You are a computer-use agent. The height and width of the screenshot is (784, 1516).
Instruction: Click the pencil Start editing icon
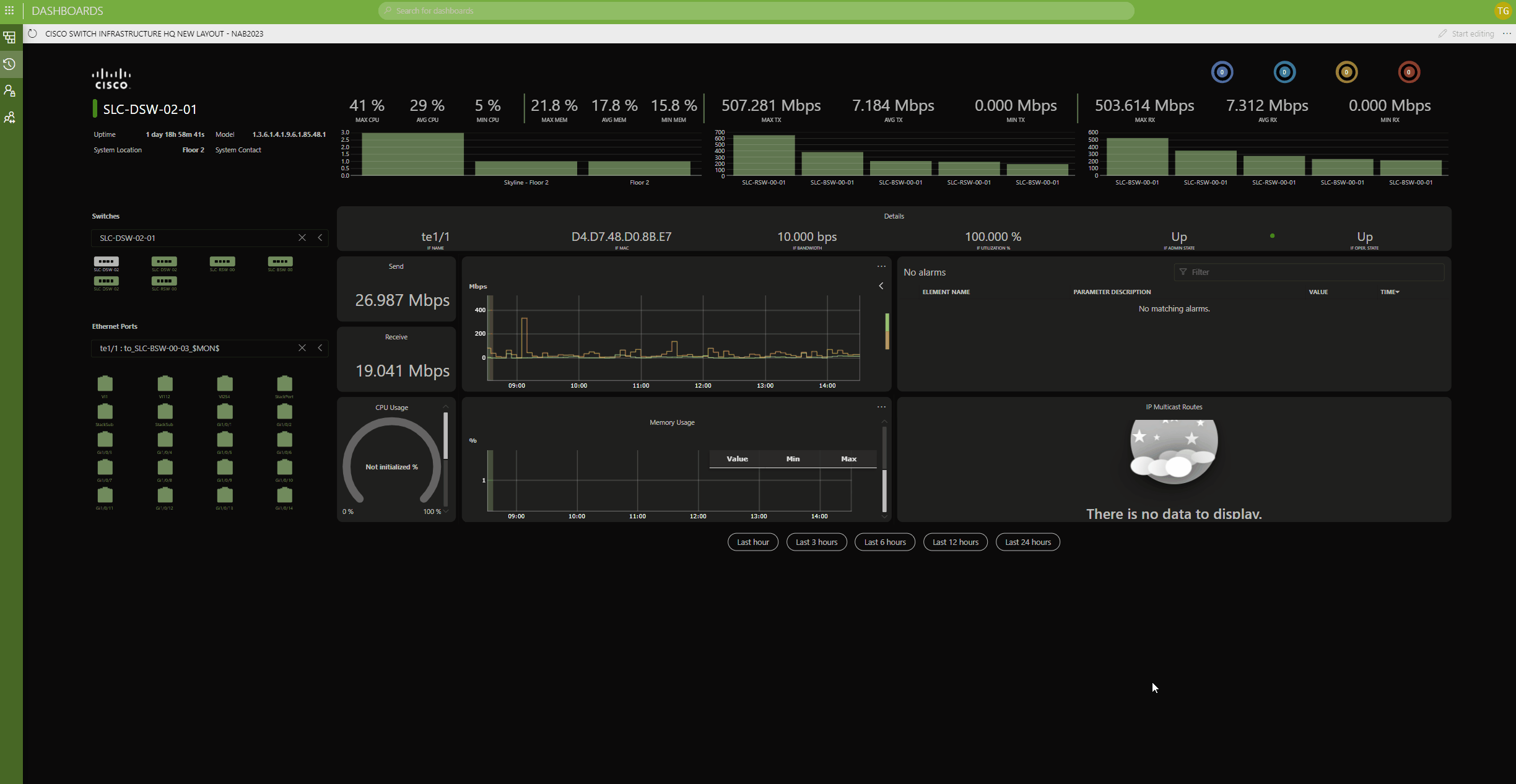pyautogui.click(x=1443, y=33)
